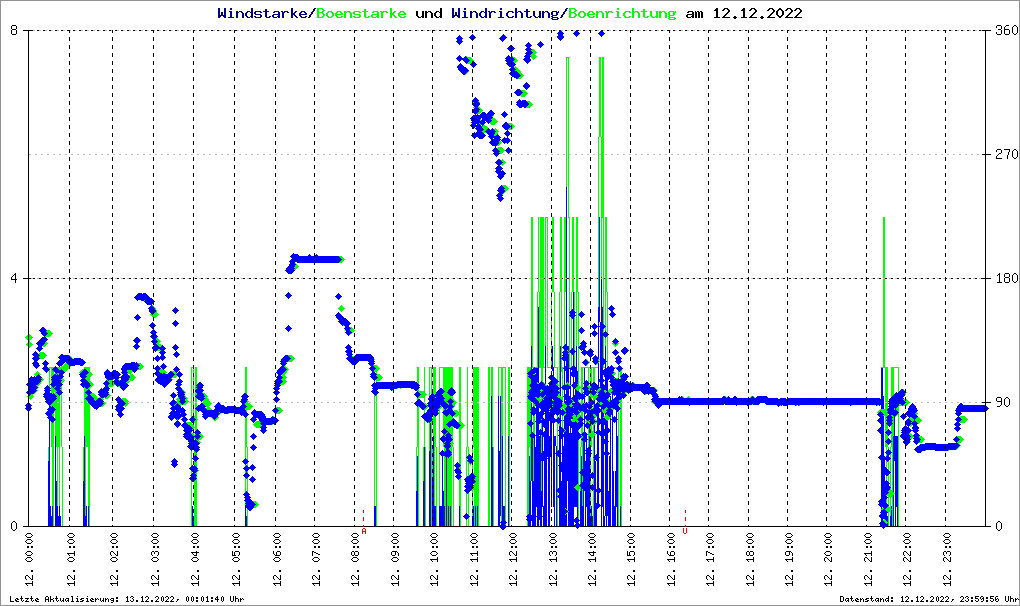Image resolution: width=1020 pixels, height=606 pixels.
Task: Click the time label '12. 06:00'
Action: pyautogui.click(x=276, y=559)
